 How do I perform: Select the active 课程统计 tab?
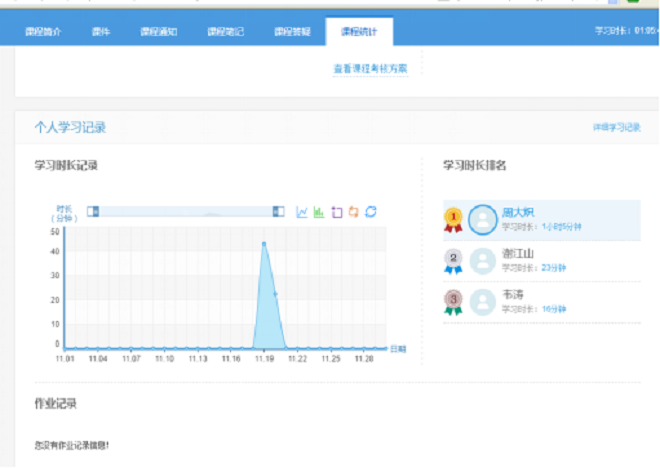[x=359, y=31]
